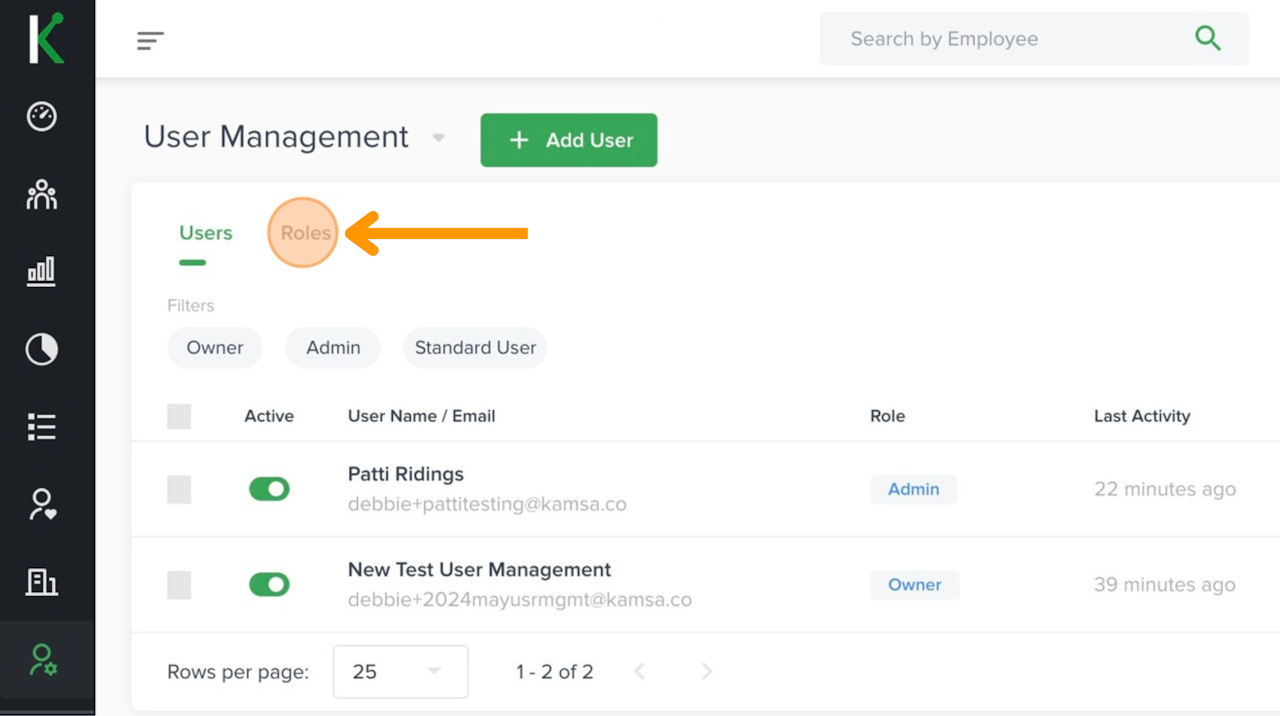This screenshot has height=716, width=1280.
Task: Select all users with header checkbox
Action: pyautogui.click(x=179, y=416)
